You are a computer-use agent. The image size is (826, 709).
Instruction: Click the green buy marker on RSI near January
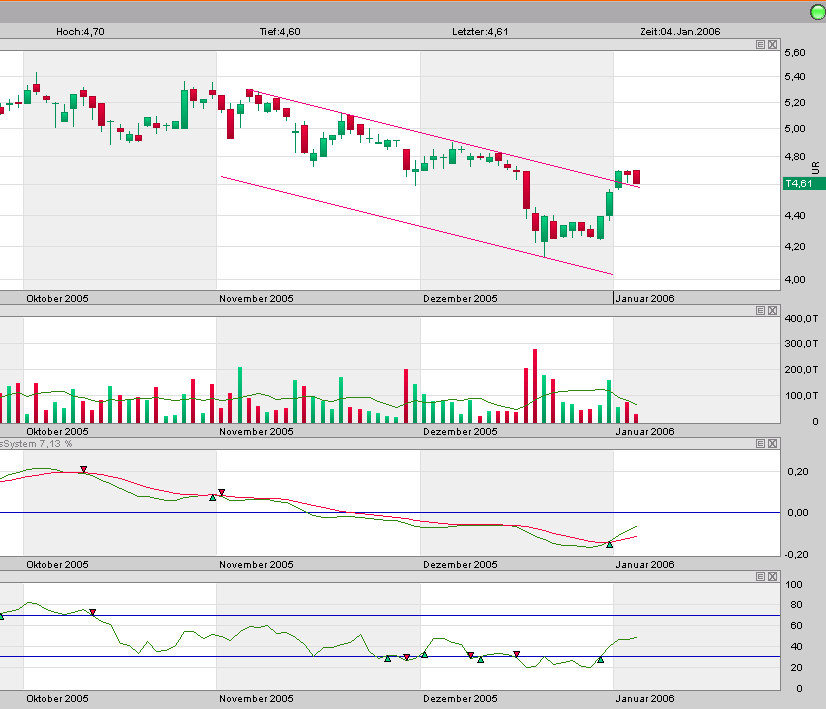point(601,659)
